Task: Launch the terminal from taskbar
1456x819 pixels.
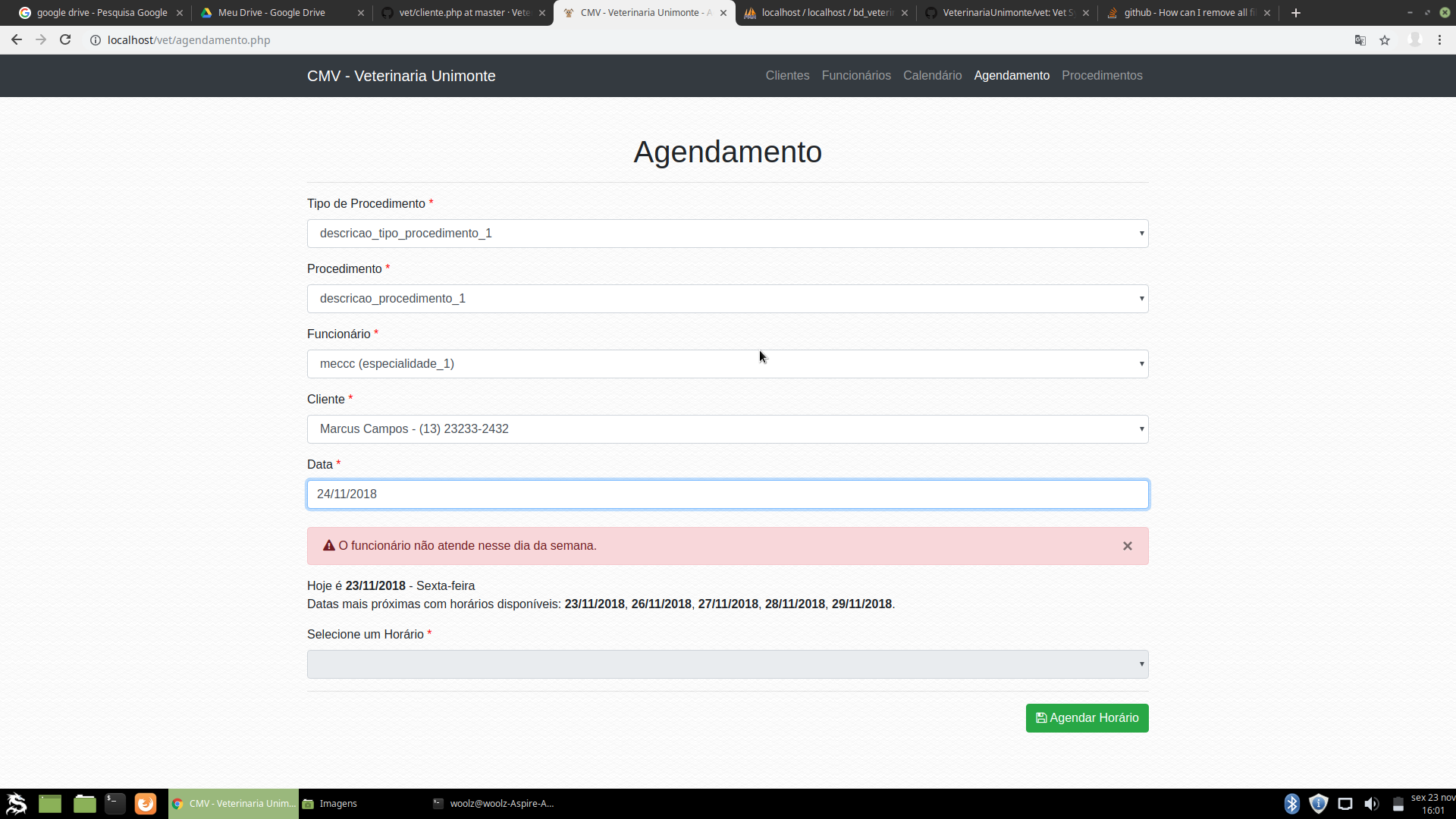Action: (x=115, y=804)
